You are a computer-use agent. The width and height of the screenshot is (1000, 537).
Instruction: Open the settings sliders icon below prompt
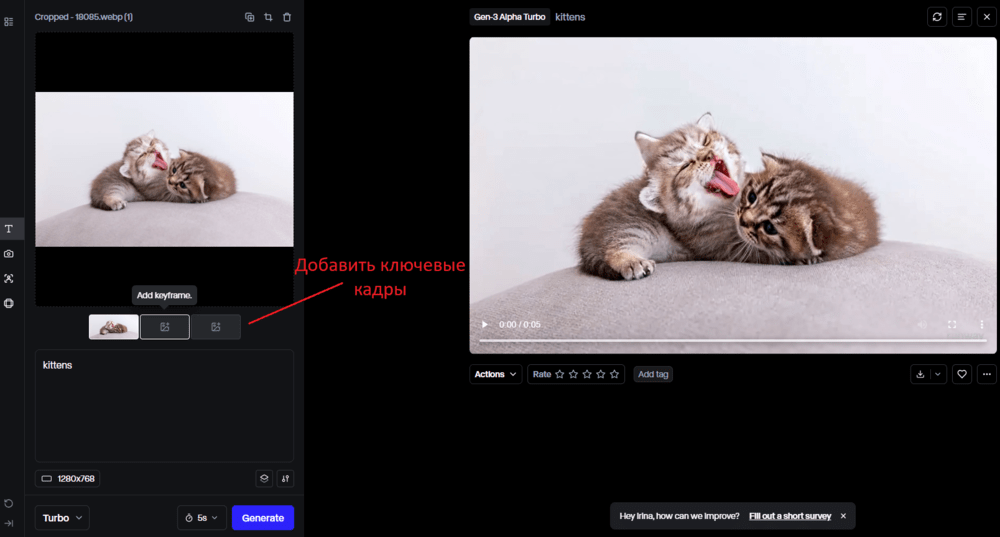tap(285, 478)
